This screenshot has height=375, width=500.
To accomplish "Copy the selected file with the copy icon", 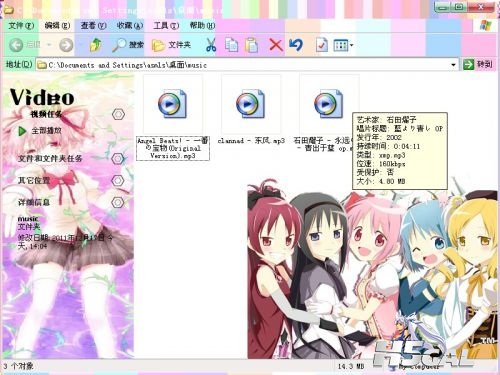I will click(x=231, y=45).
